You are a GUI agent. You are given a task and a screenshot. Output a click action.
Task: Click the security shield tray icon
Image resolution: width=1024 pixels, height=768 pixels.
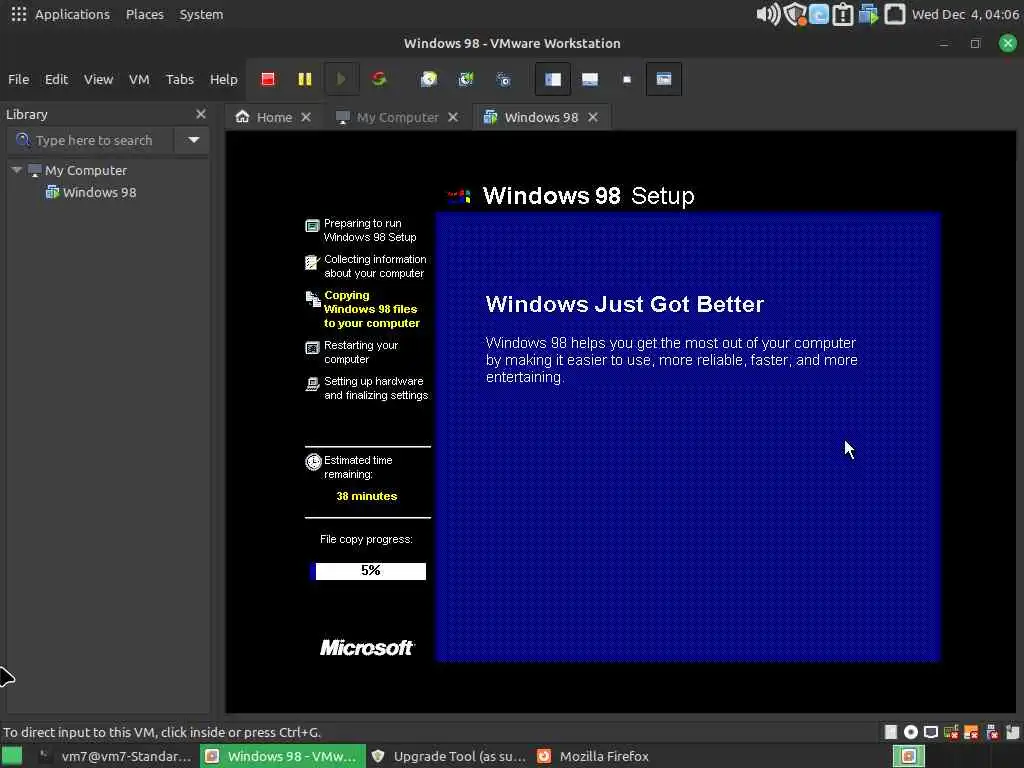794,14
